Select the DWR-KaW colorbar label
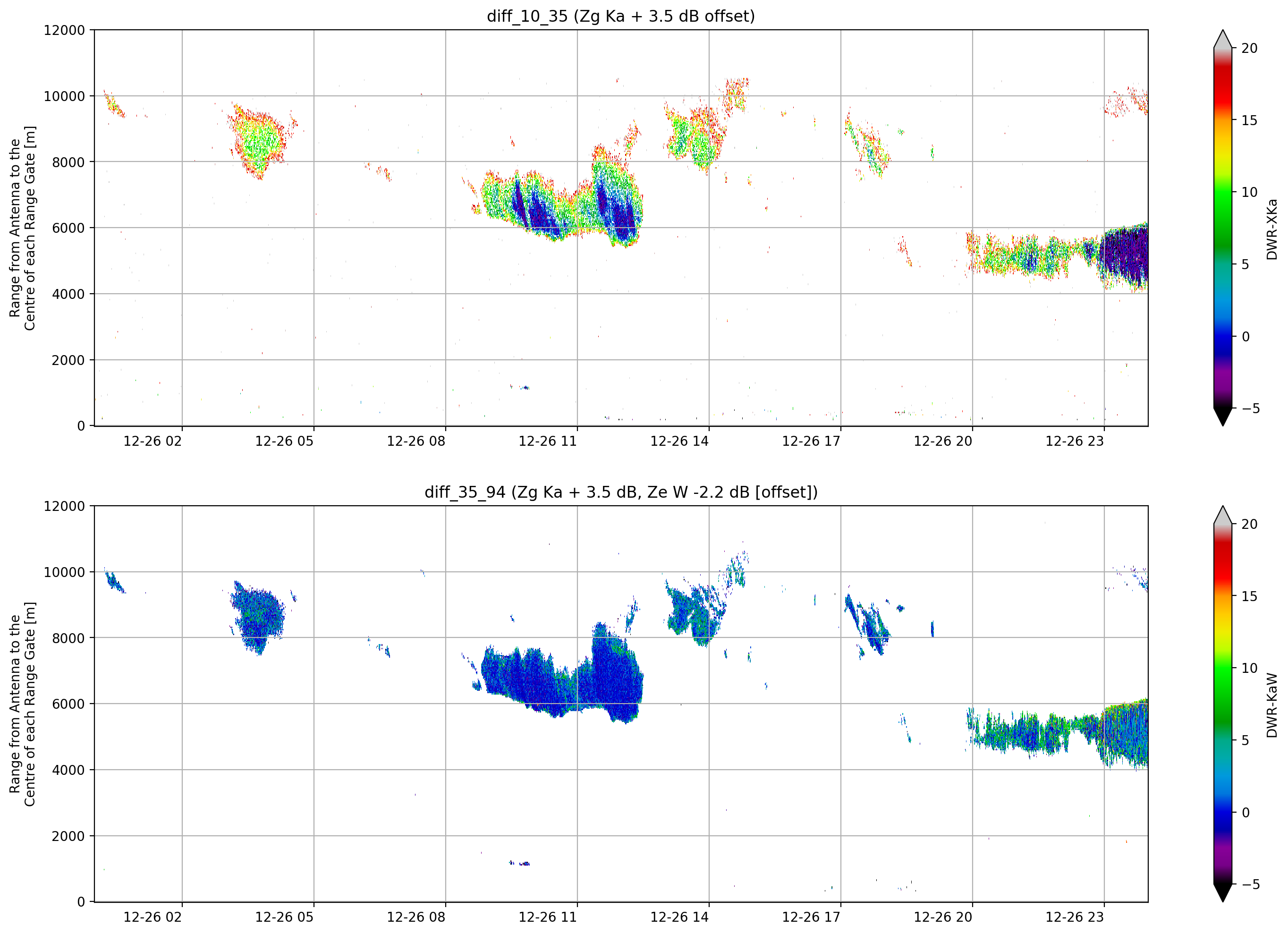 tap(1271, 705)
